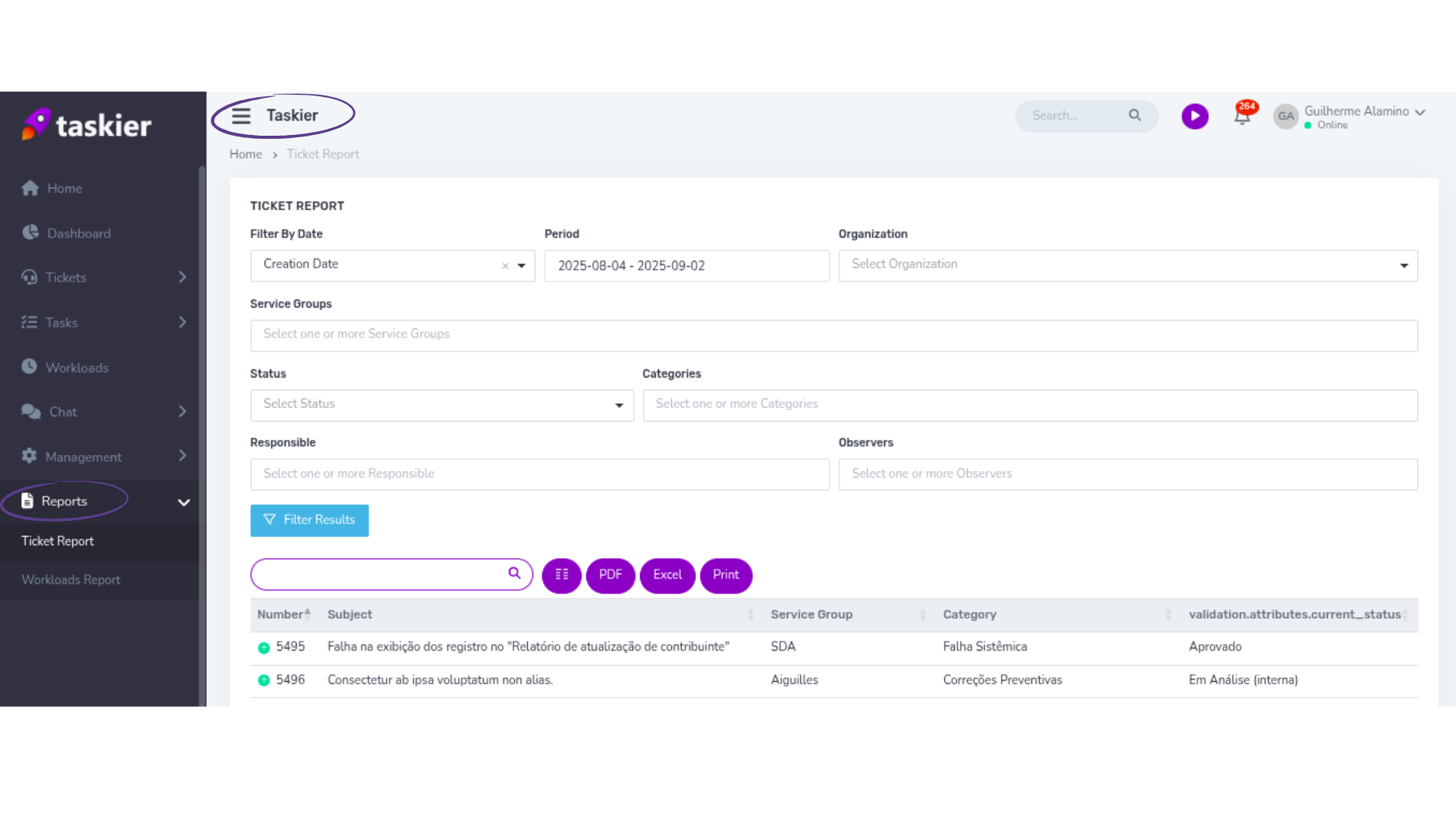Image resolution: width=1456 pixels, height=819 pixels.
Task: Click the hamburger menu icon
Action: pos(241,116)
